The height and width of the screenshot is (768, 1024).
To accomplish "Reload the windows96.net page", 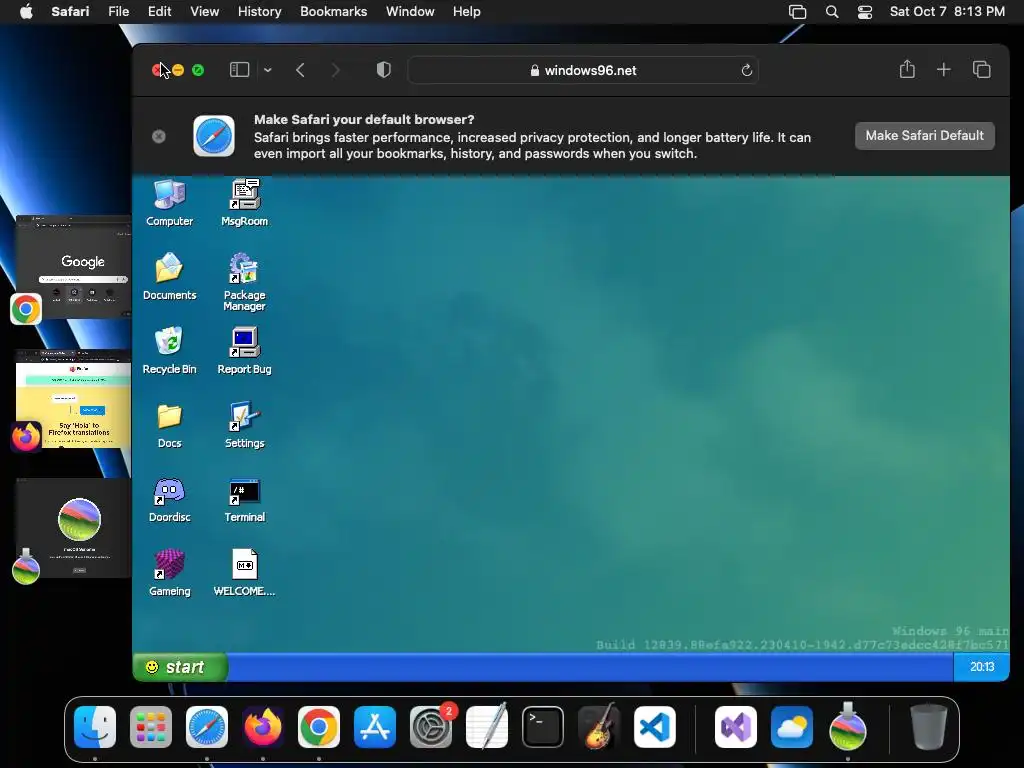I will [746, 71].
